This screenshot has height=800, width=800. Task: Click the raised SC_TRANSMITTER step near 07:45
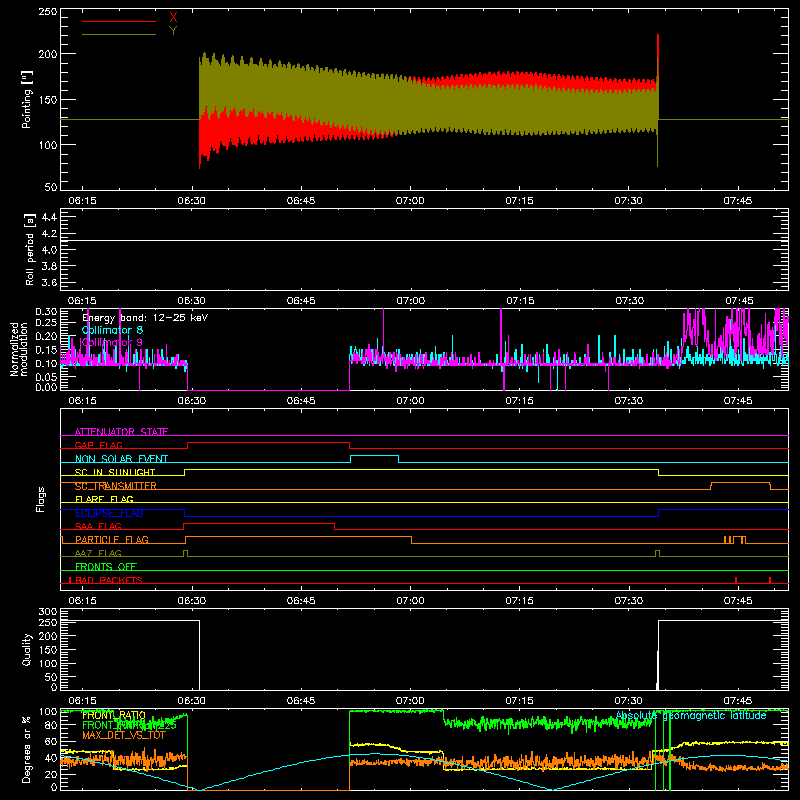pyautogui.click(x=740, y=483)
